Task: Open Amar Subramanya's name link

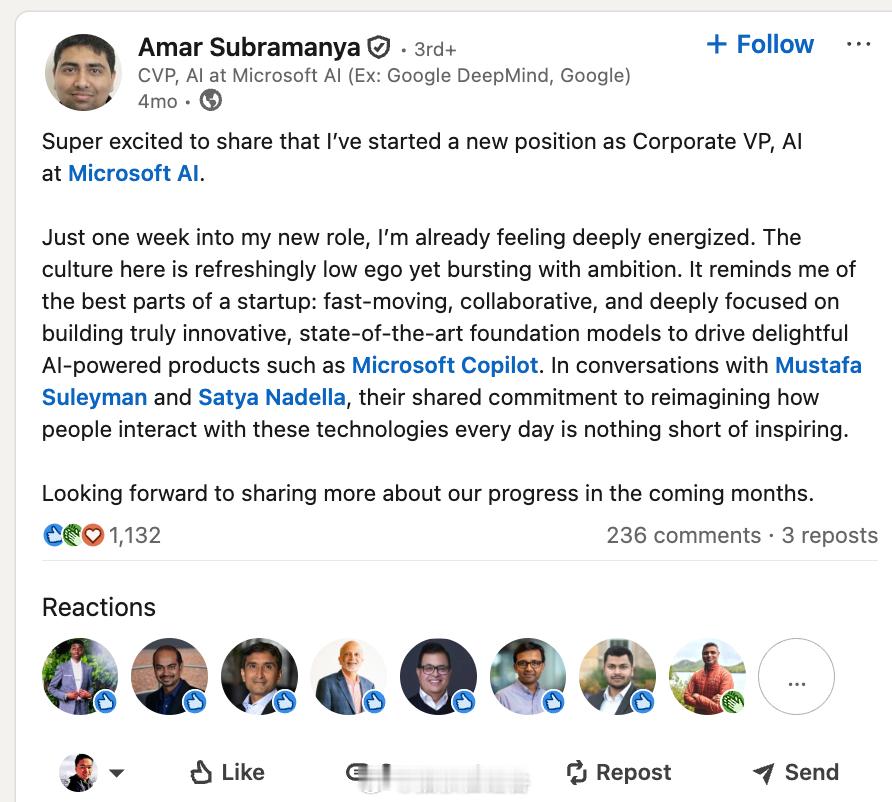Action: pos(249,47)
